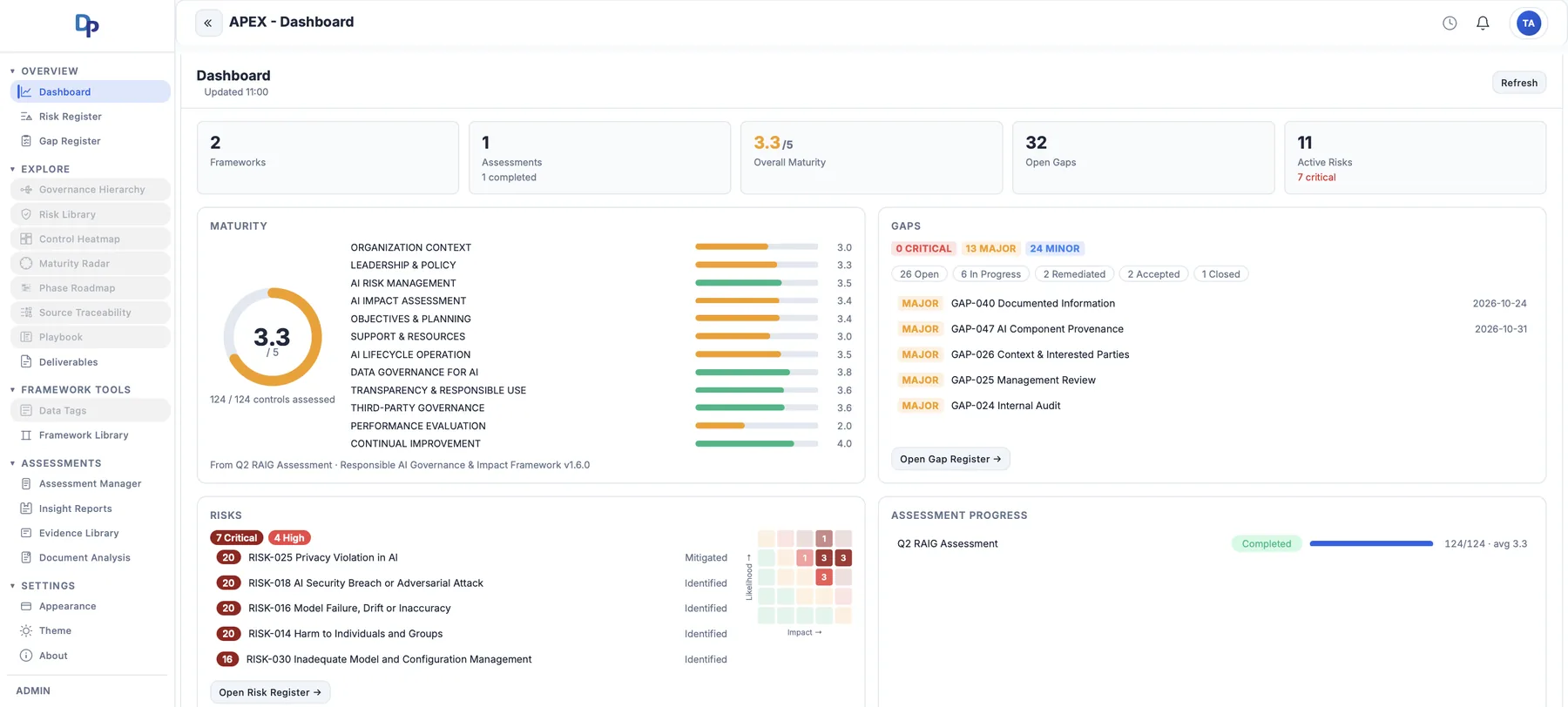Filter gaps by 26 Open chip

[x=919, y=274]
